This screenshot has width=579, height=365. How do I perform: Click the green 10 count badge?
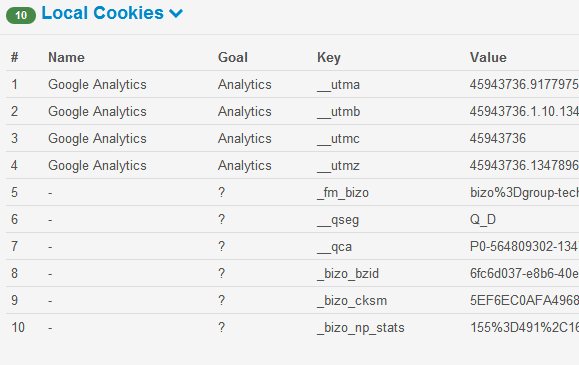21,15
